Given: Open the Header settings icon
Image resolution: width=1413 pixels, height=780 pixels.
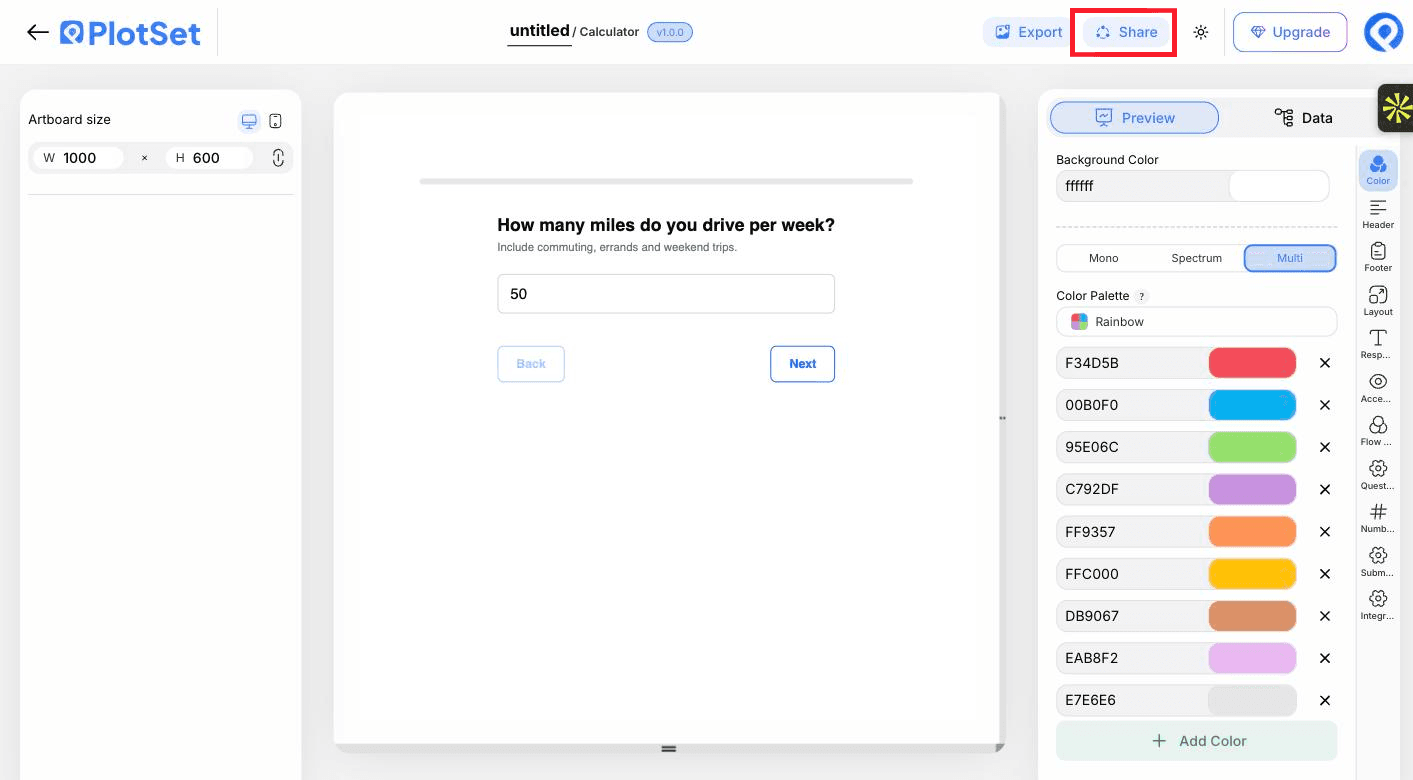Looking at the screenshot, I should tap(1378, 214).
